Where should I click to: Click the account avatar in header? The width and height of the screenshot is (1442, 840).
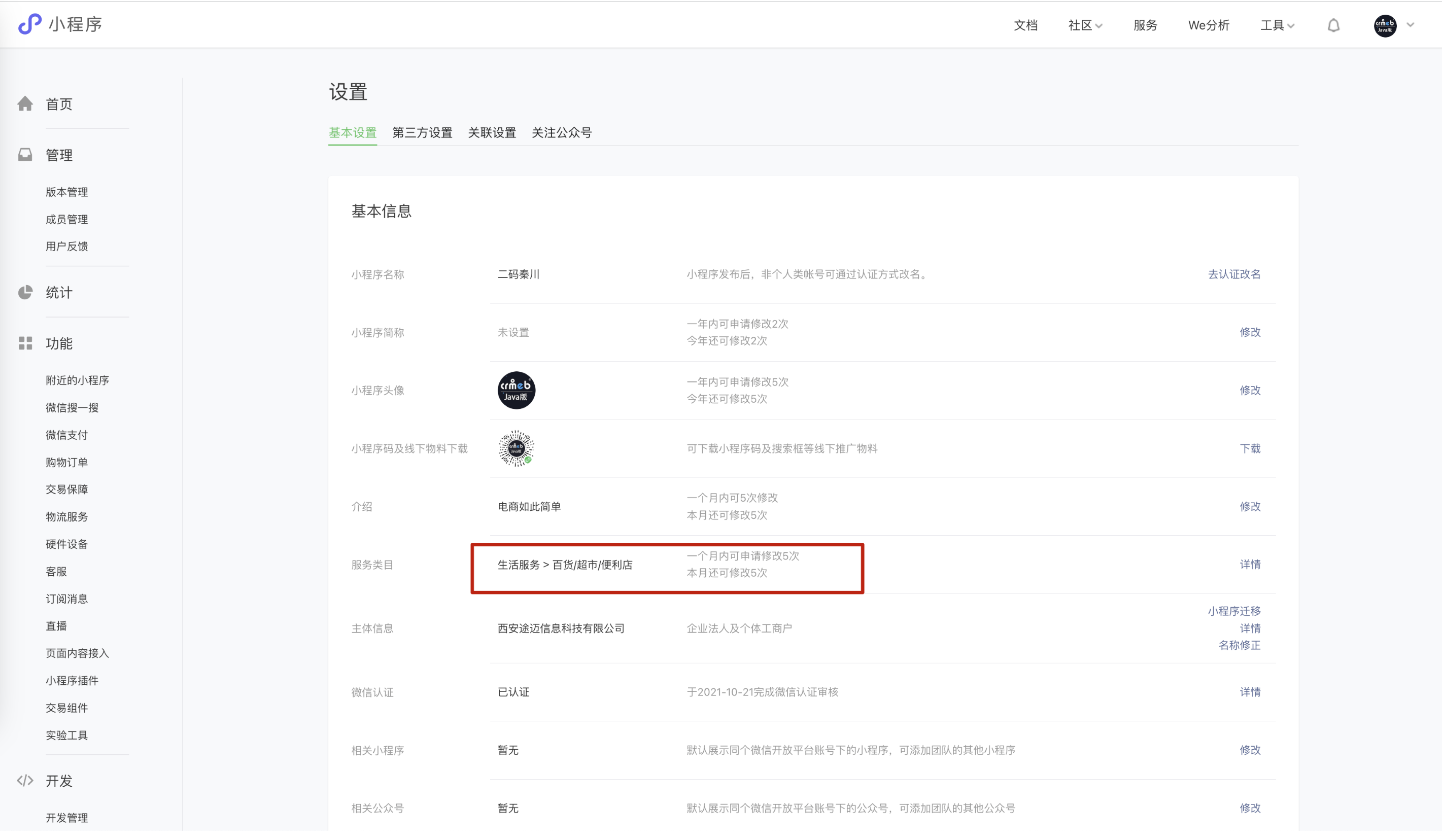[1385, 25]
